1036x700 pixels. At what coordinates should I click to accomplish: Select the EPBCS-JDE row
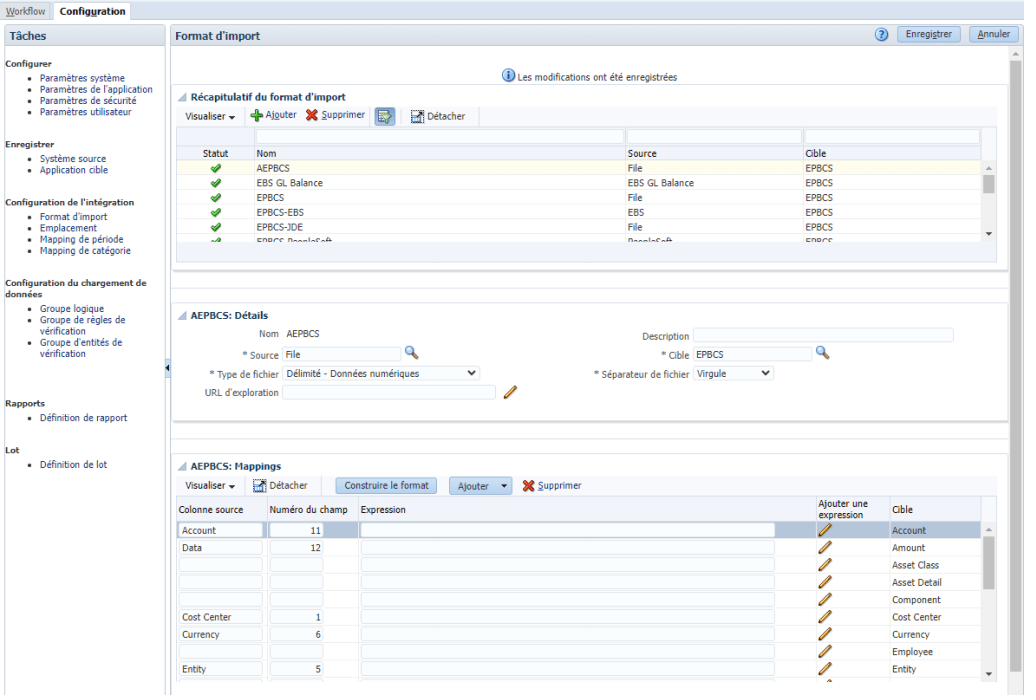(x=578, y=227)
